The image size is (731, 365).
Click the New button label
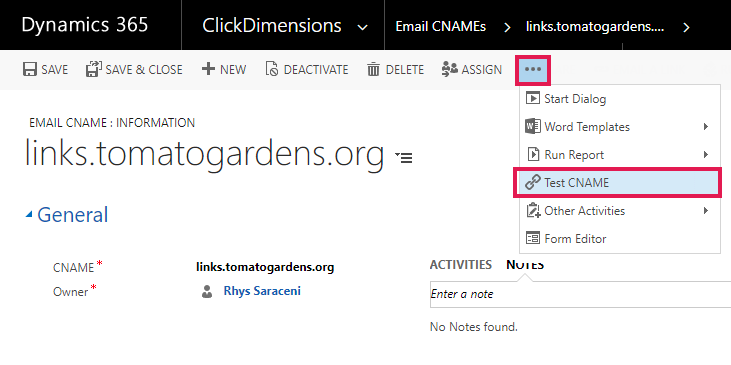click(233, 70)
